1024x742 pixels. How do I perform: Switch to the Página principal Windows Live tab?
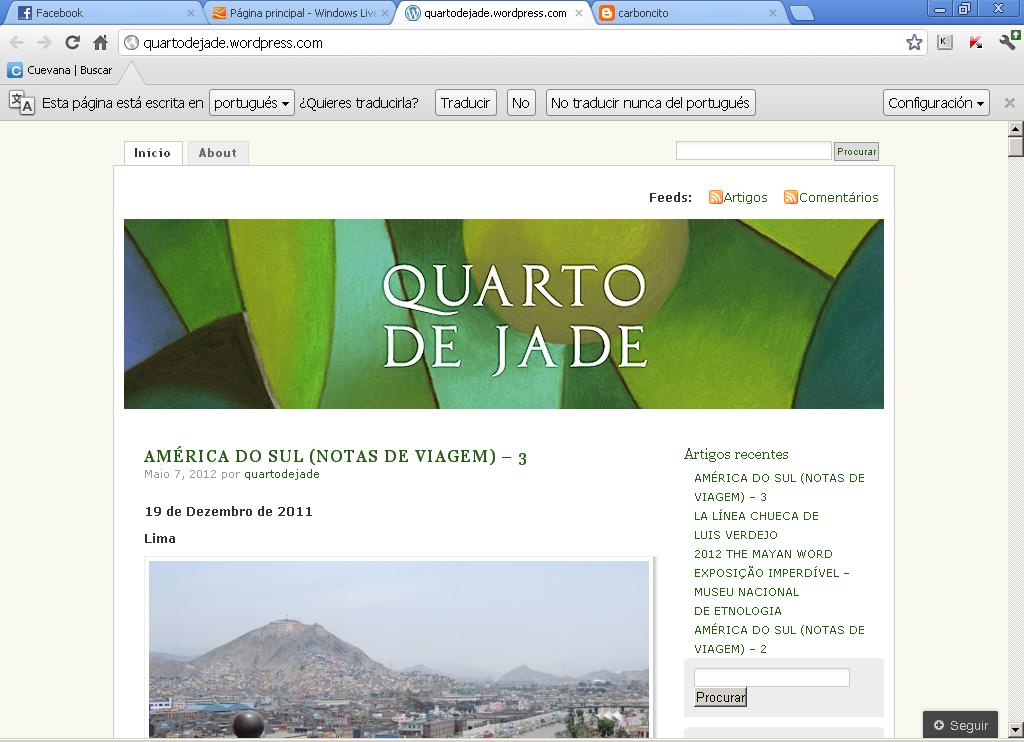pyautogui.click(x=297, y=12)
